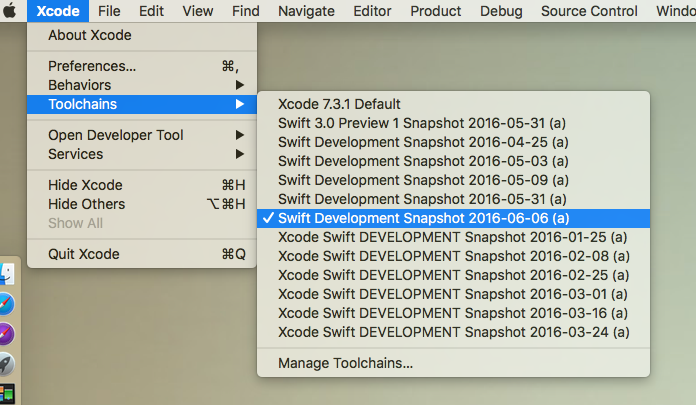Open the Xcode menu in menu bar

click(x=58, y=11)
